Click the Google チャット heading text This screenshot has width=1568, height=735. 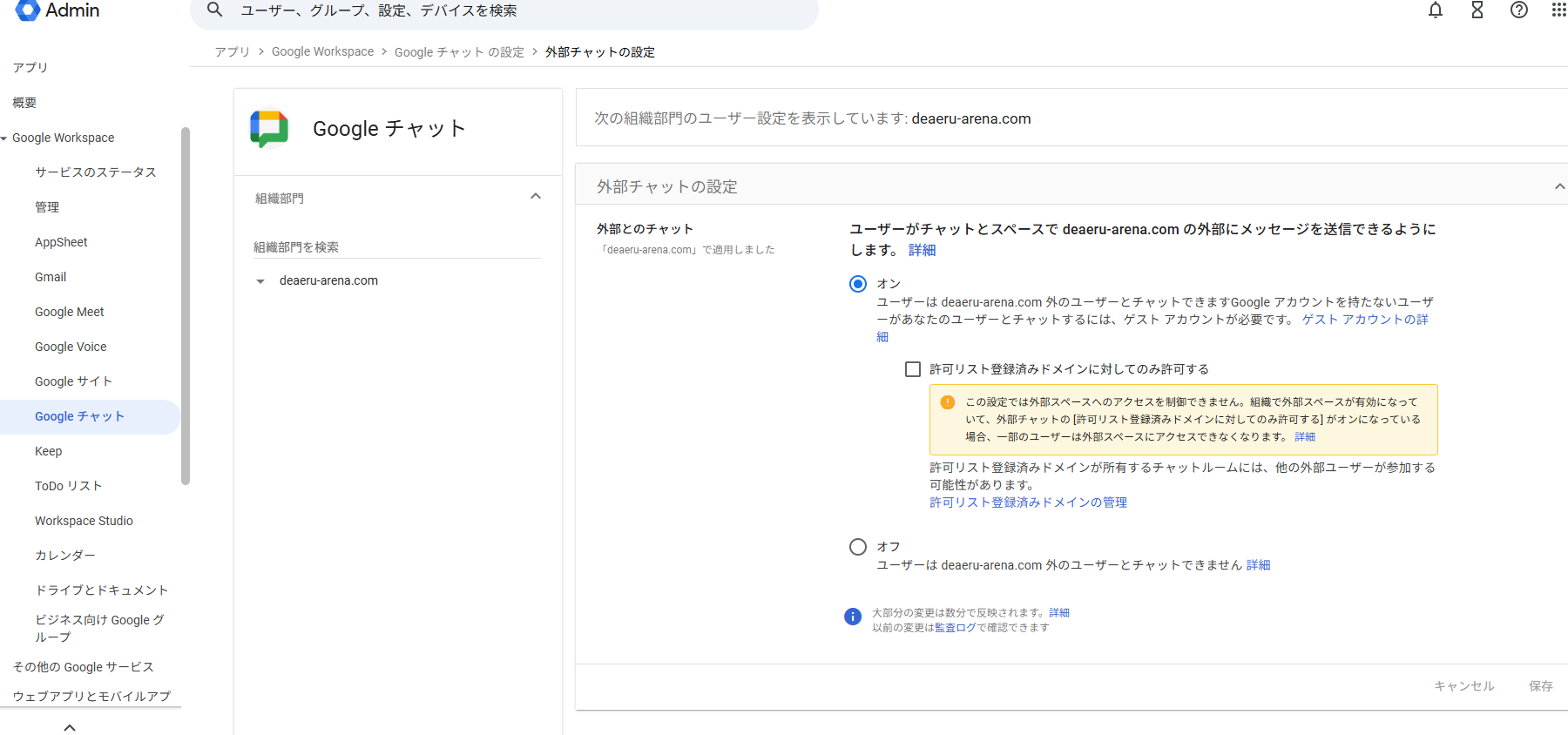pos(389,129)
